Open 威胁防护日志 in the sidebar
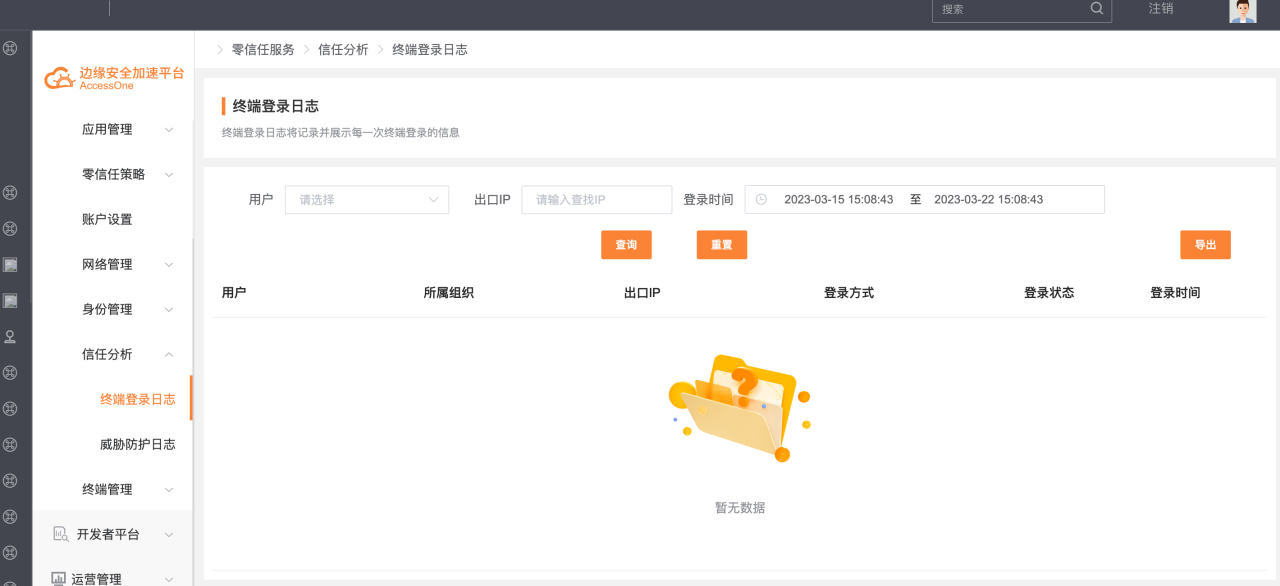 click(x=138, y=445)
